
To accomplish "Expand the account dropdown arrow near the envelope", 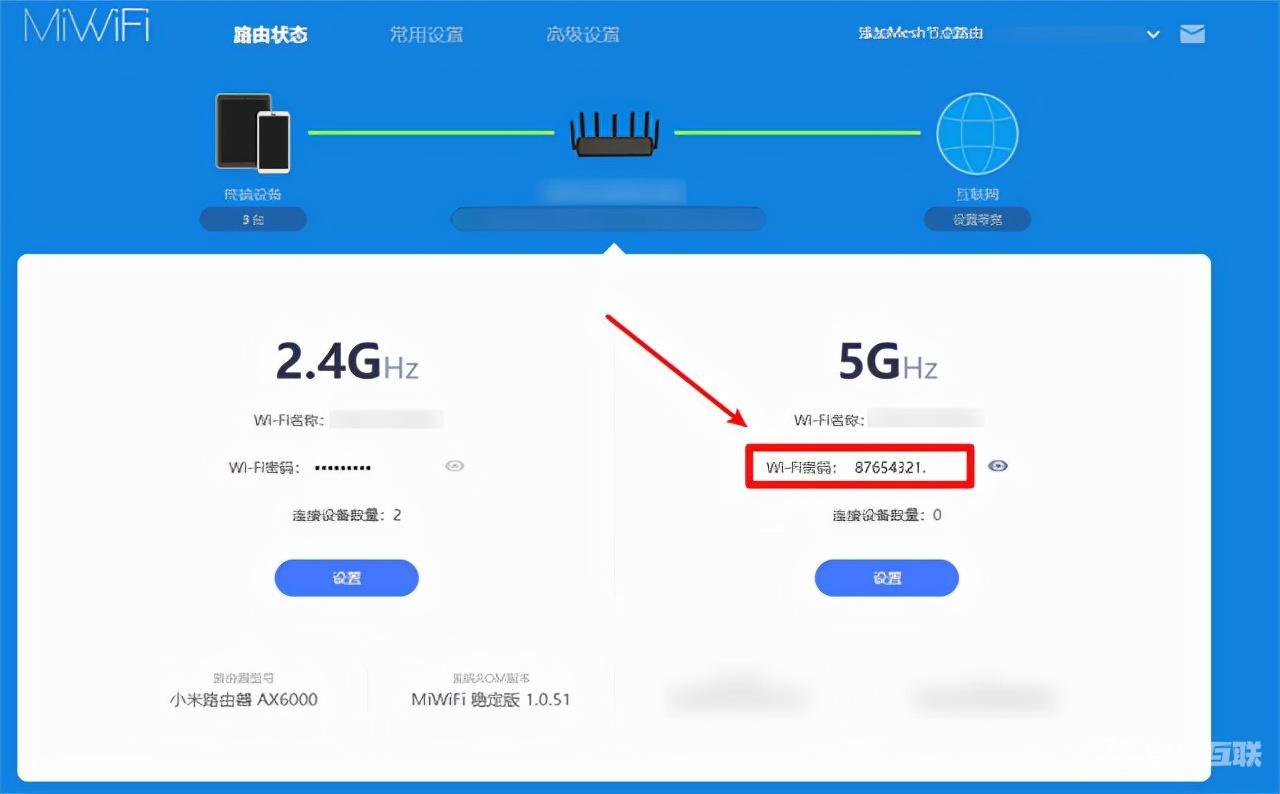I will click(x=1153, y=34).
